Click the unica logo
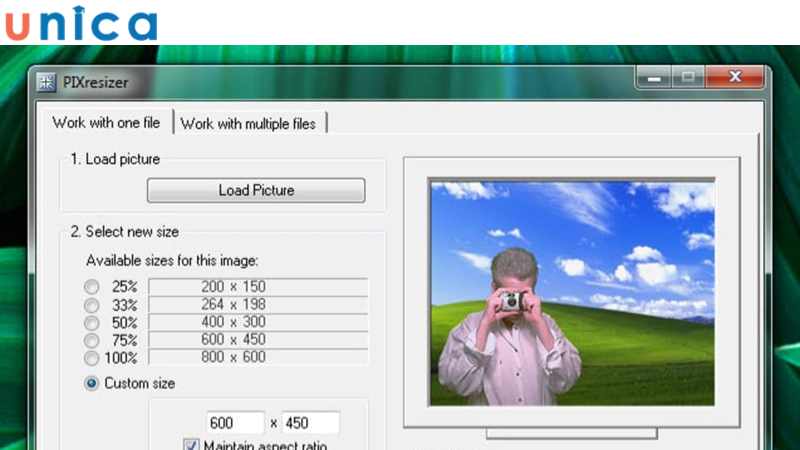This screenshot has height=450, width=800. pyautogui.click(x=82, y=23)
